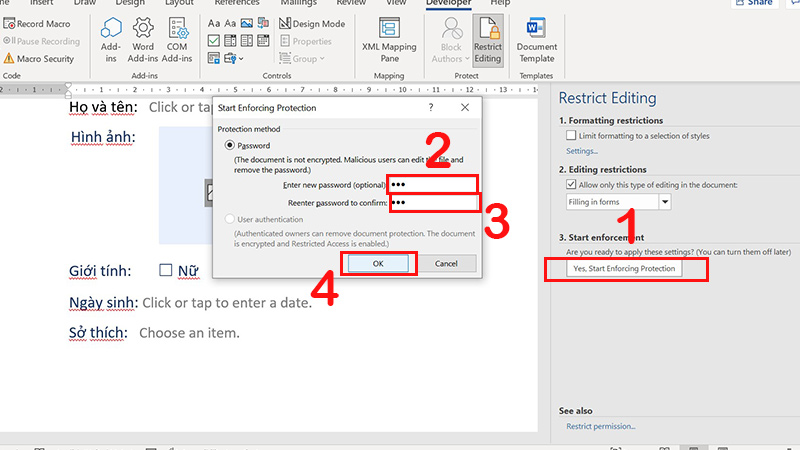This screenshot has height=450, width=800.
Task: Click the Record Macro button
Action: click(37, 23)
